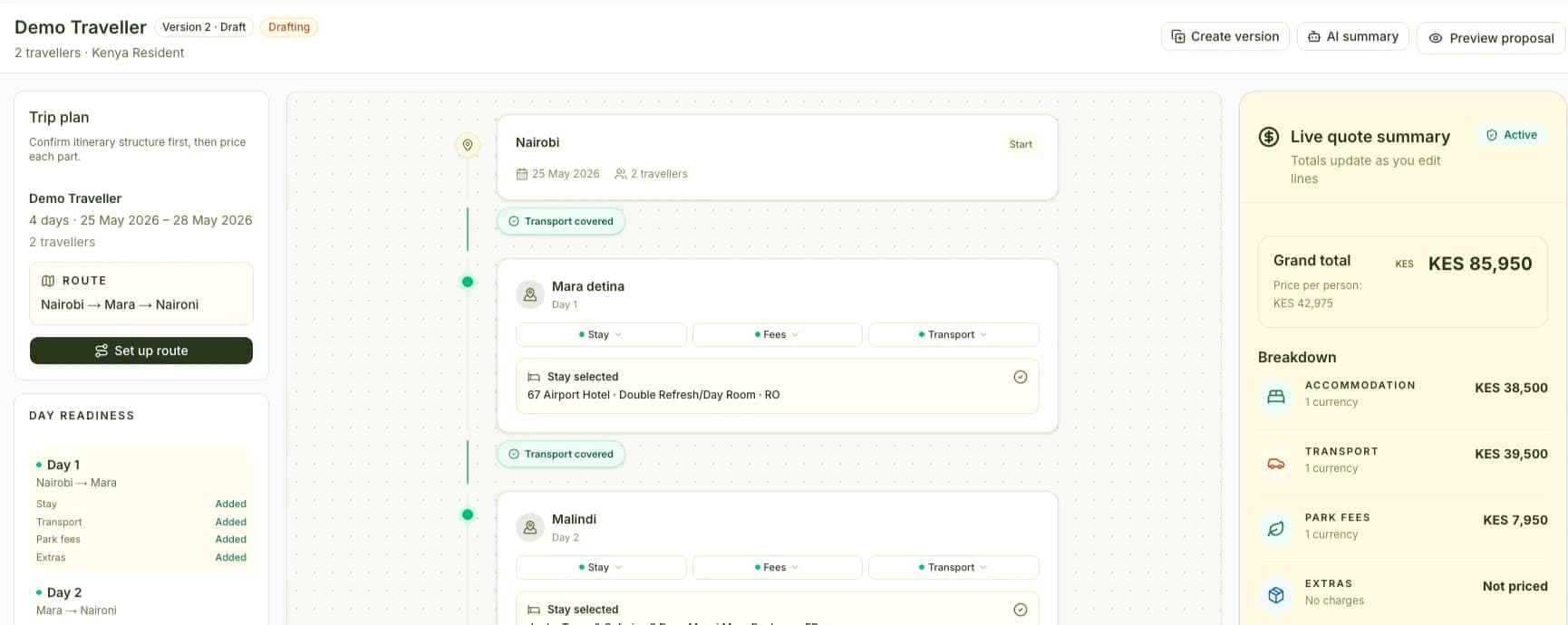Expand the Transport dropdown for Malindi
This screenshot has height=625, width=1568.
coord(953,567)
